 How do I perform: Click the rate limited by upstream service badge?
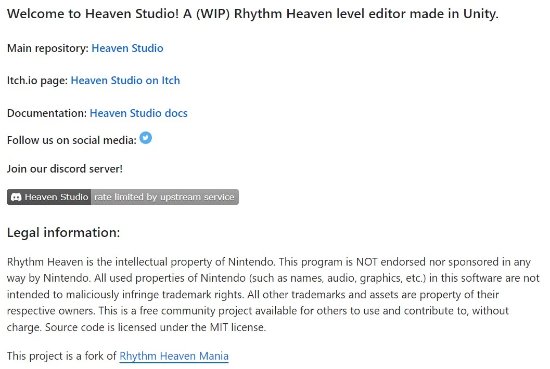(165, 197)
